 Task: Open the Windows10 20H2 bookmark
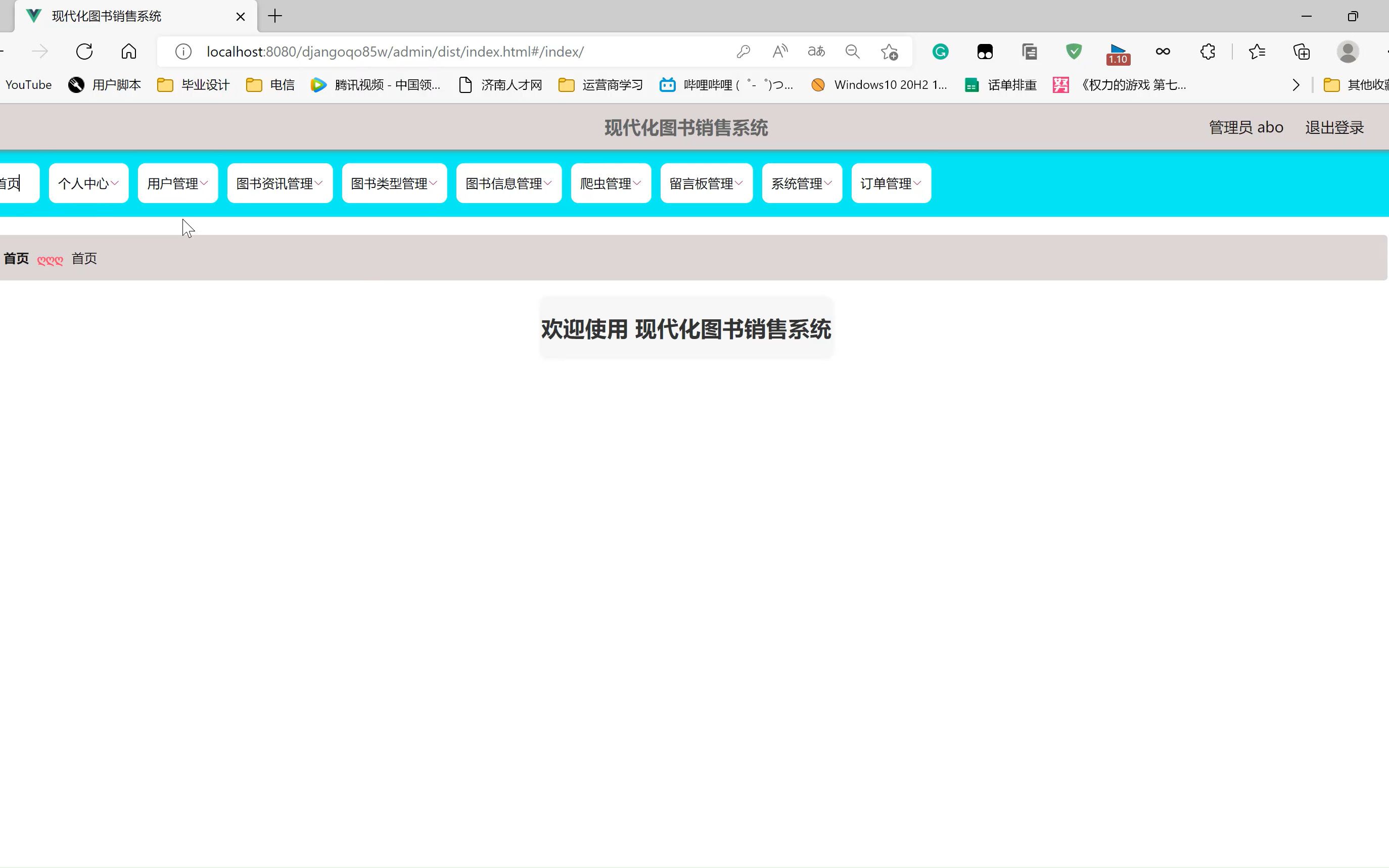pos(878,85)
